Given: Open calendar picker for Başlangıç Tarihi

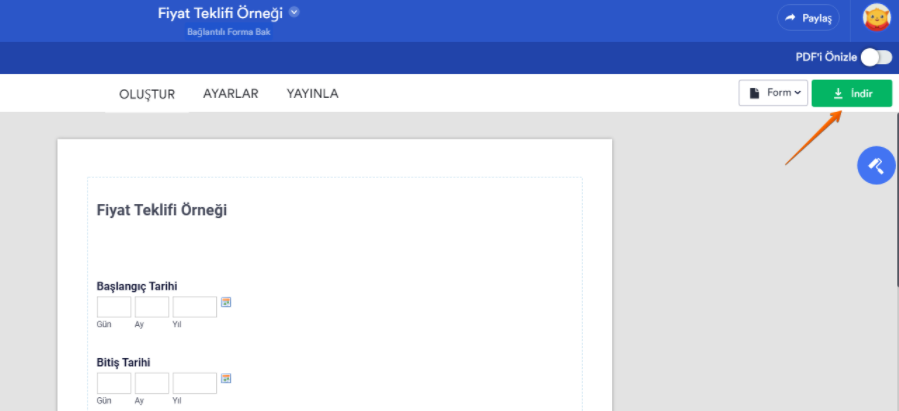Looking at the screenshot, I should click(x=227, y=302).
